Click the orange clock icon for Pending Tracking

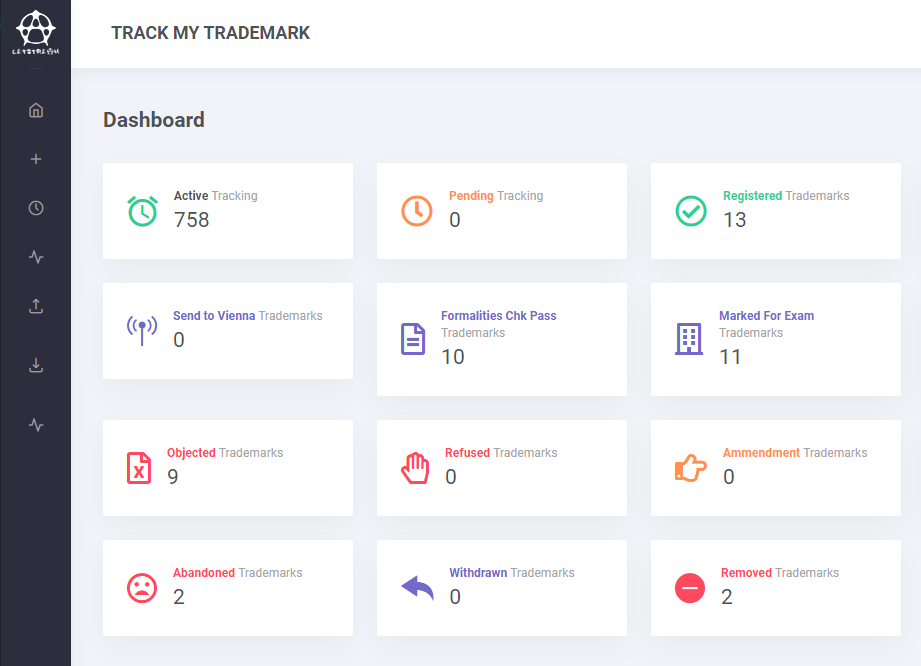[x=416, y=211]
